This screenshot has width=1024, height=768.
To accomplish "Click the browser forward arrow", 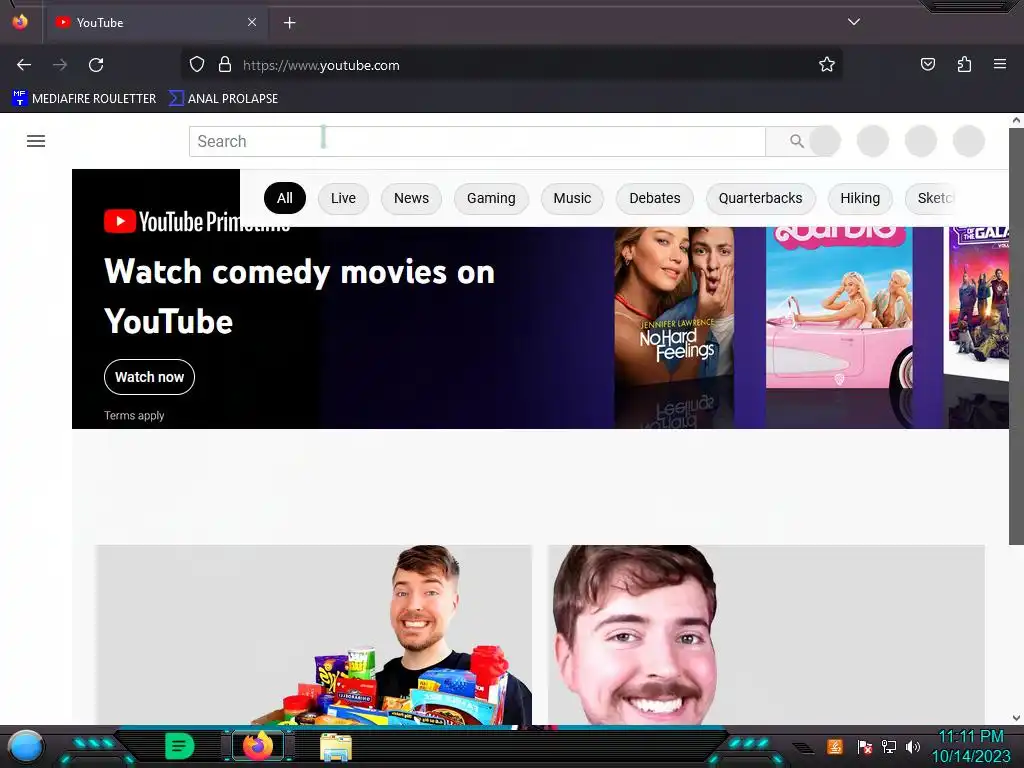I will (60, 65).
